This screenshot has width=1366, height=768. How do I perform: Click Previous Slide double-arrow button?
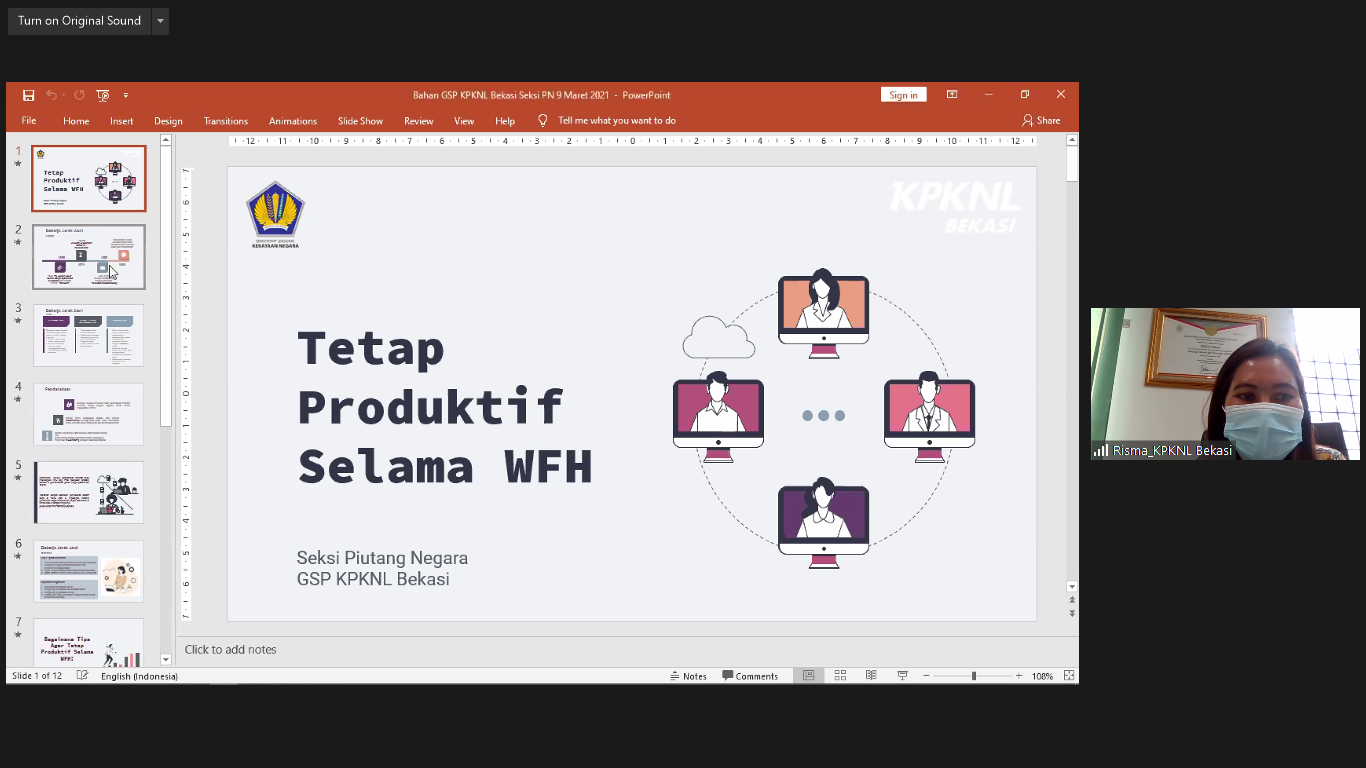coord(1072,600)
